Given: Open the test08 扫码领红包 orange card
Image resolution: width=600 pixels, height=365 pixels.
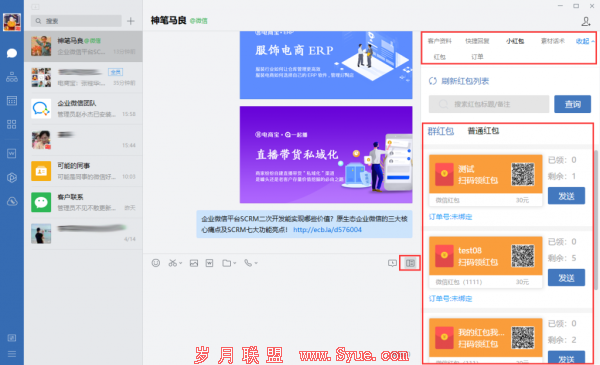Looking at the screenshot, I should pos(486,256).
